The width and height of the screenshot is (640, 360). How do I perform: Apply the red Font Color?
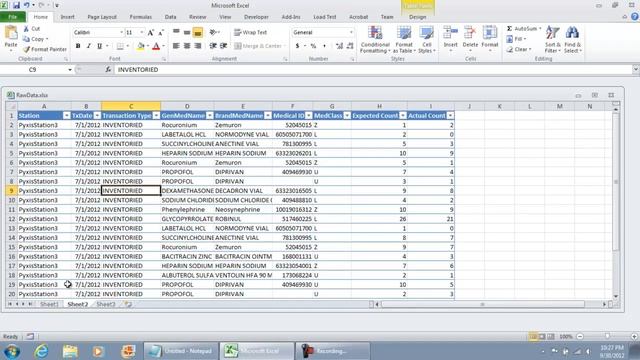point(156,46)
